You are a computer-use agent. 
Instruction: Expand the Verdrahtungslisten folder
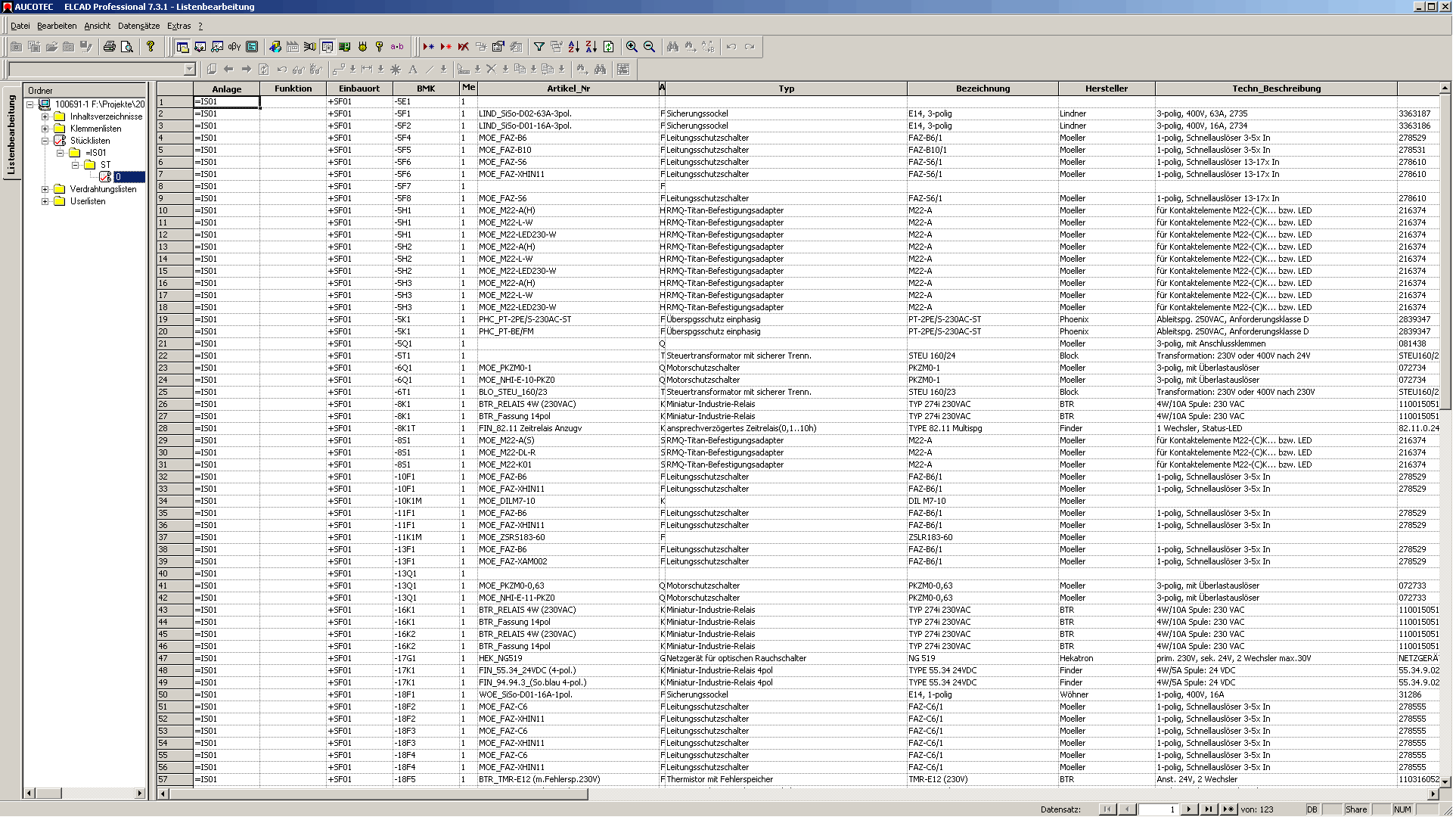pyautogui.click(x=45, y=189)
